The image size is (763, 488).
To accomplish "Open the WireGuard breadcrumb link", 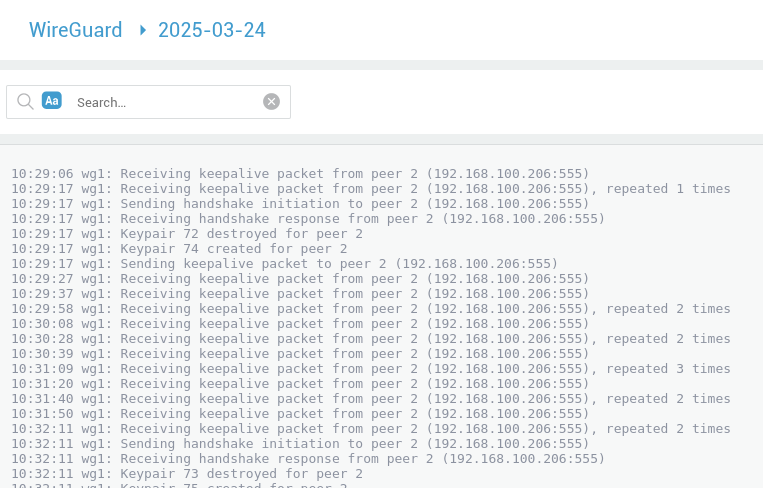I will click(x=75, y=30).
